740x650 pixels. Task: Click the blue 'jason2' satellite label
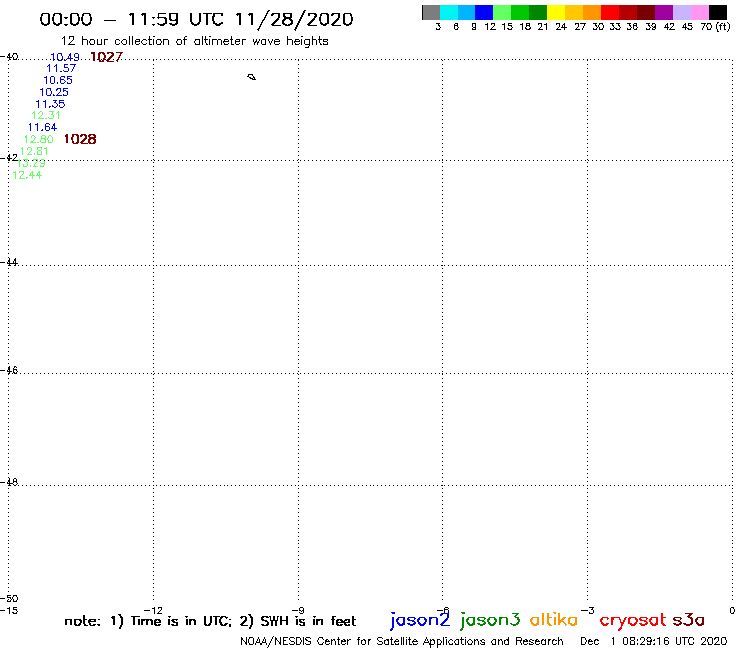click(420, 620)
